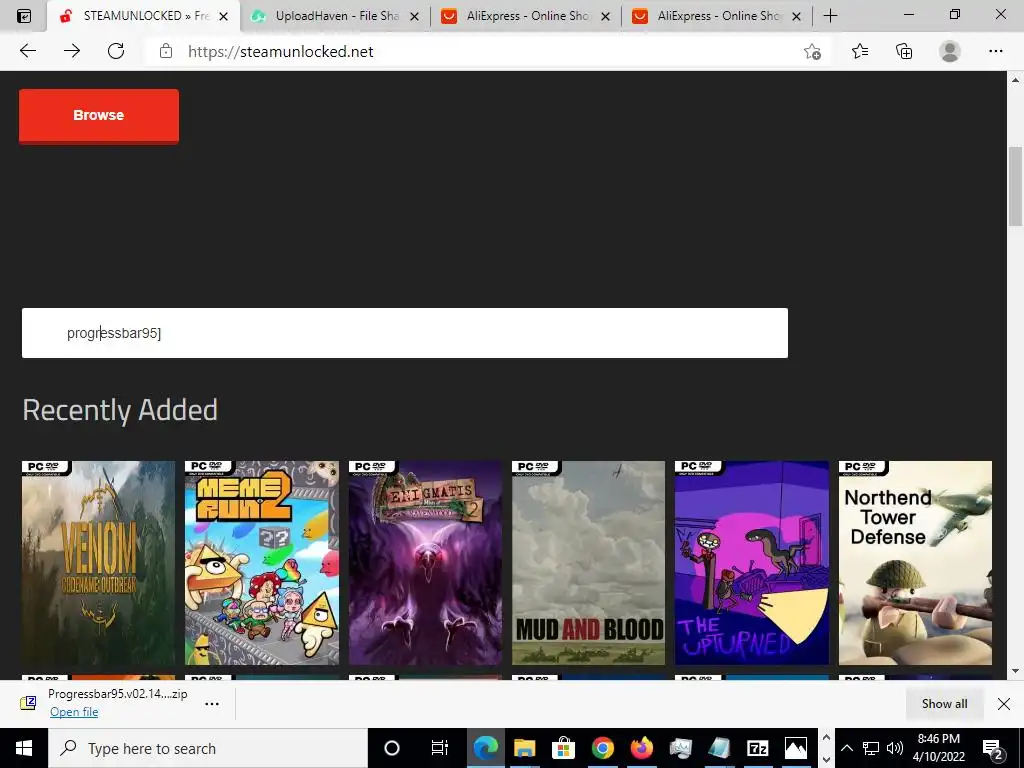Click the page scrollbar up arrow

(x=1016, y=80)
